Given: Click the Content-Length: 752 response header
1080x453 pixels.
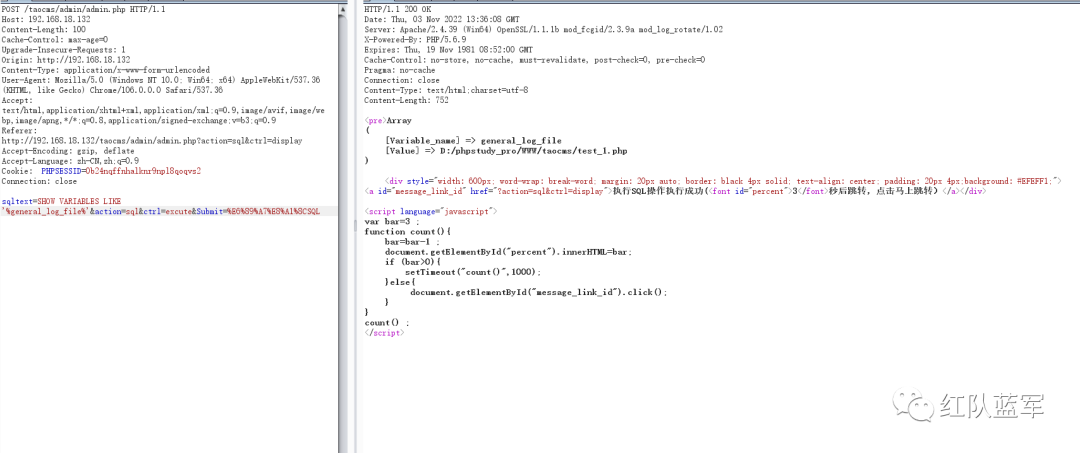Looking at the screenshot, I should [406, 101].
